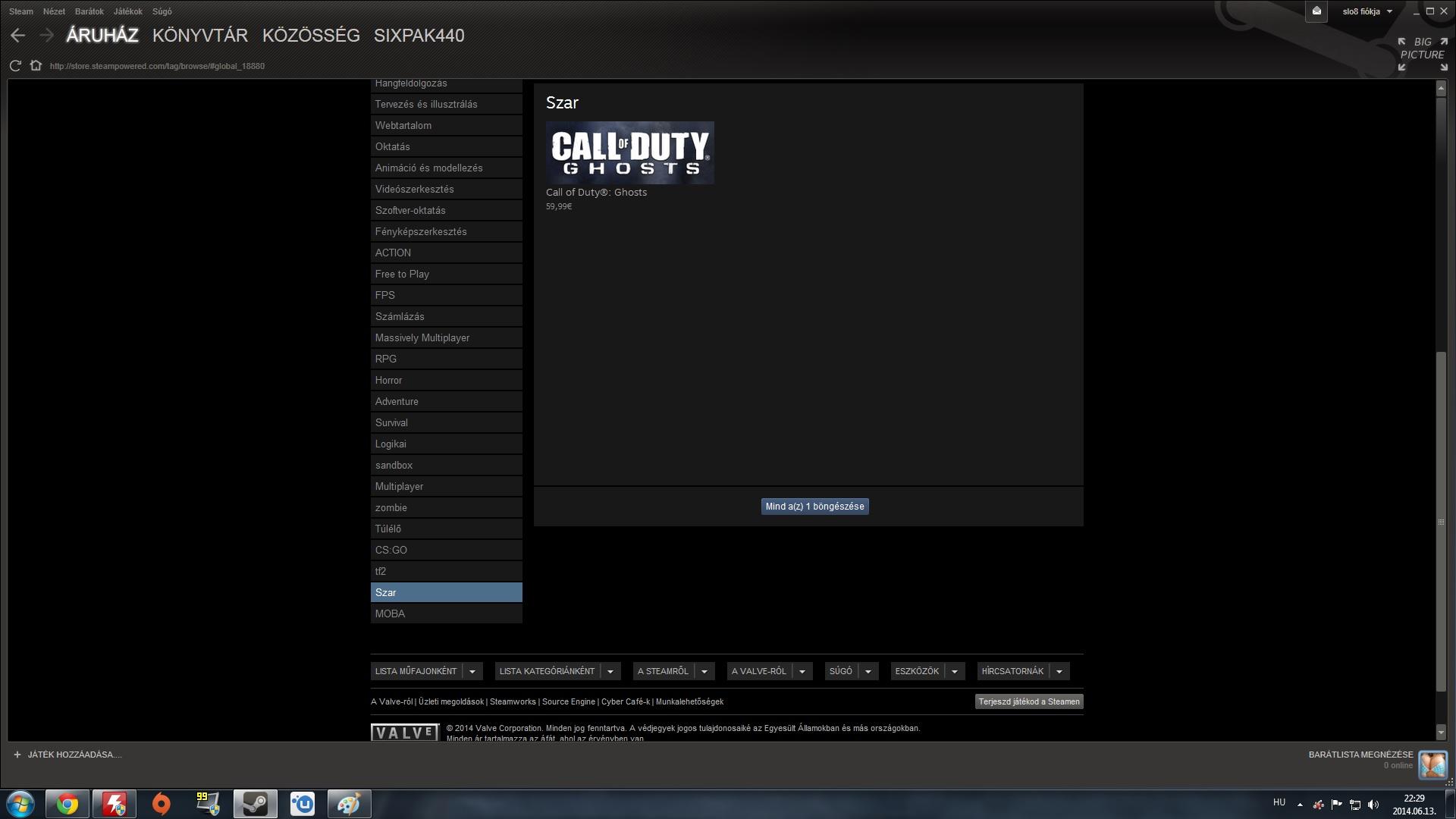1456x819 pixels.
Task: Select the MOBA tag
Action: tap(447, 614)
